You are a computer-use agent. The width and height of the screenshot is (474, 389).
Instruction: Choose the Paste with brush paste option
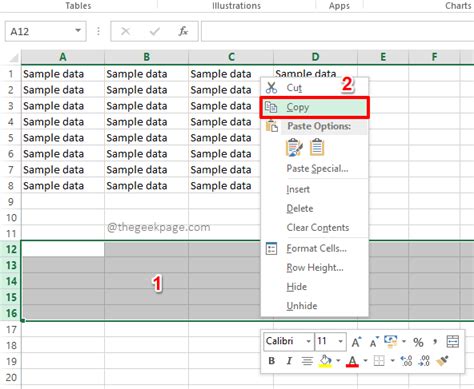tap(294, 147)
